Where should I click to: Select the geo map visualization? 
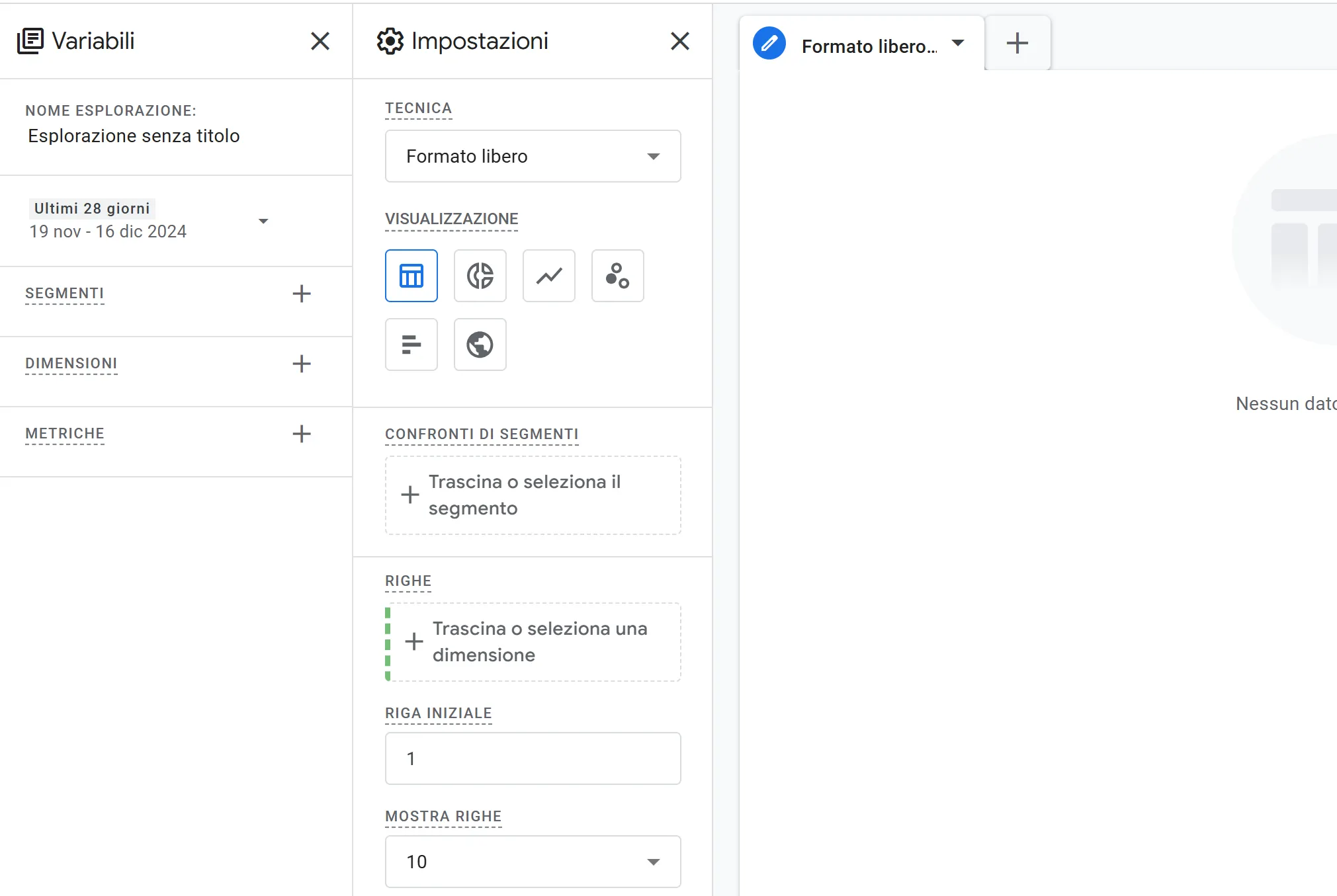[x=480, y=345]
